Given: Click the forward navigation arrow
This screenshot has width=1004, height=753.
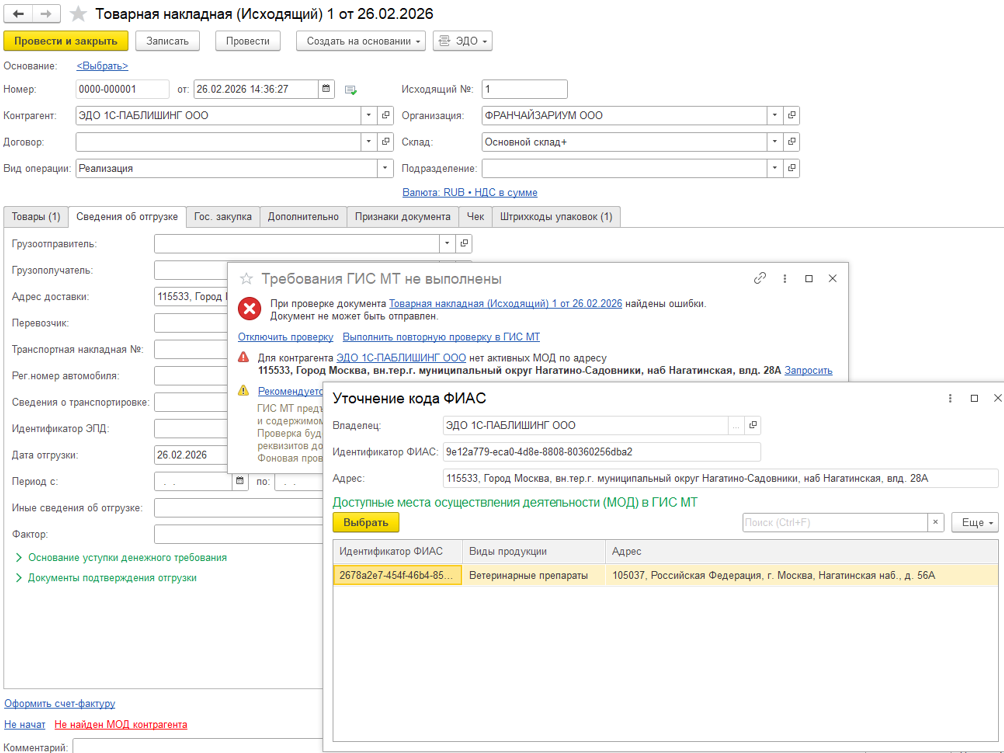Looking at the screenshot, I should (x=46, y=14).
